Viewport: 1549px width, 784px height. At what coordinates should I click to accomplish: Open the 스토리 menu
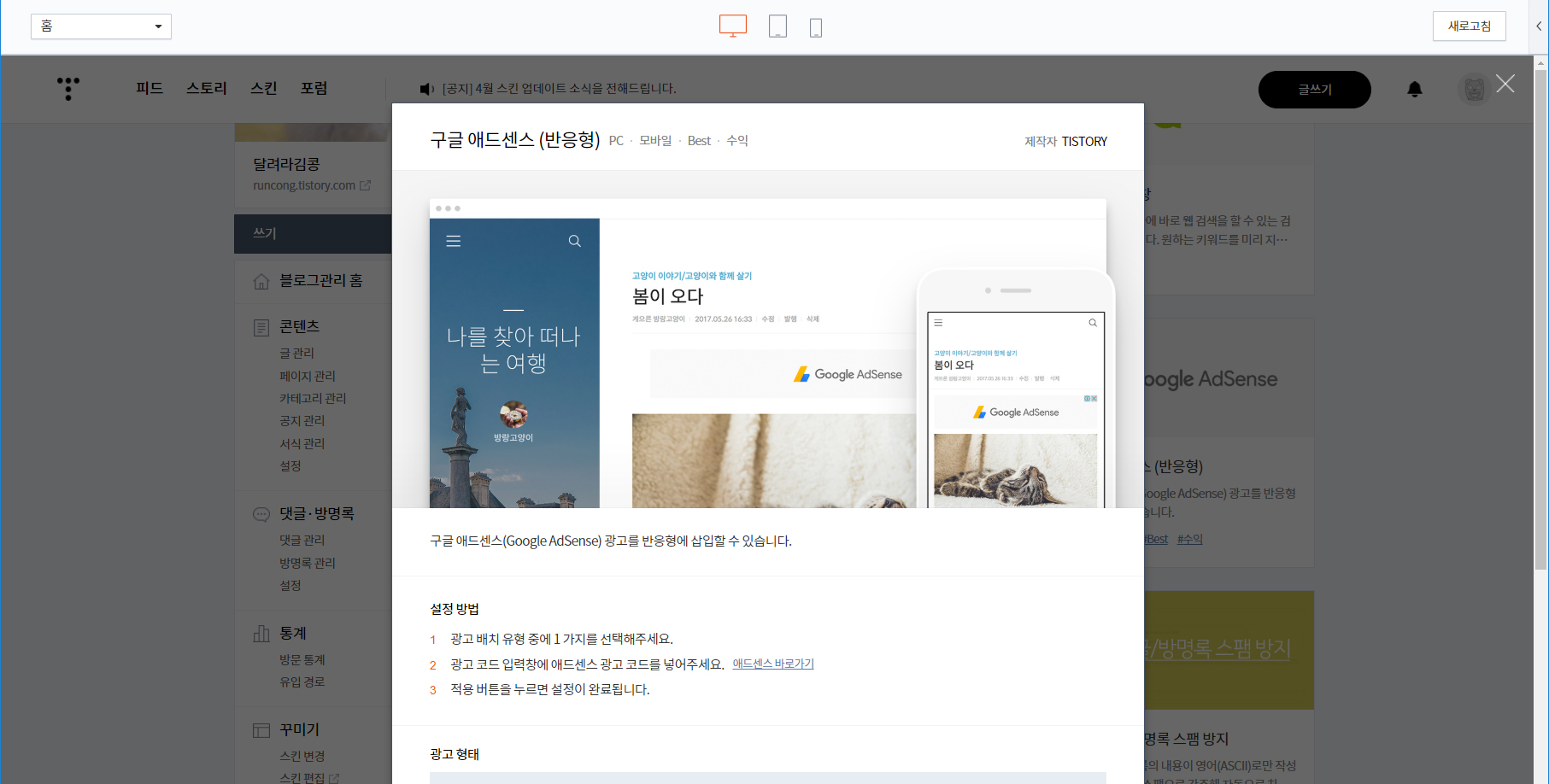tap(207, 88)
